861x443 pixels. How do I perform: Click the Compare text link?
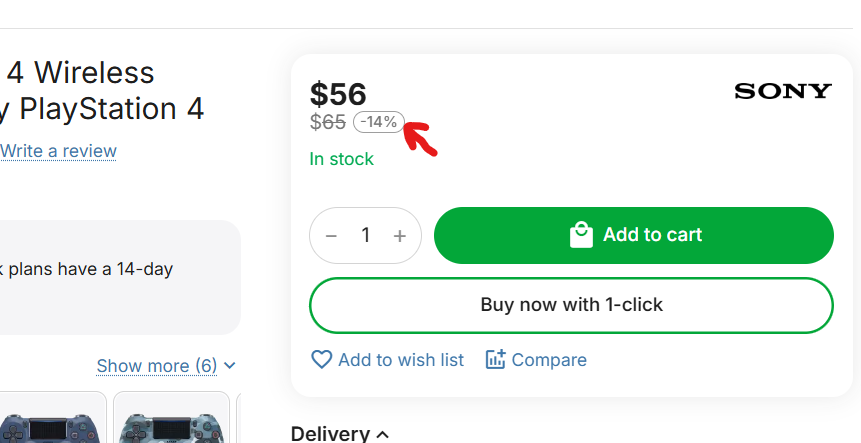549,360
